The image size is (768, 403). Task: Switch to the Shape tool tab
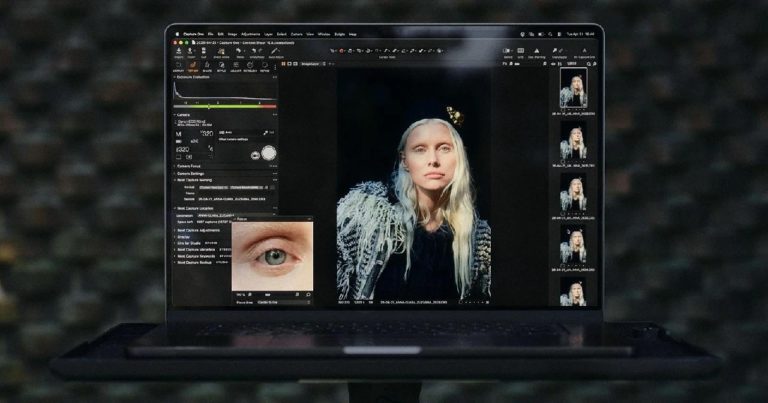point(207,66)
